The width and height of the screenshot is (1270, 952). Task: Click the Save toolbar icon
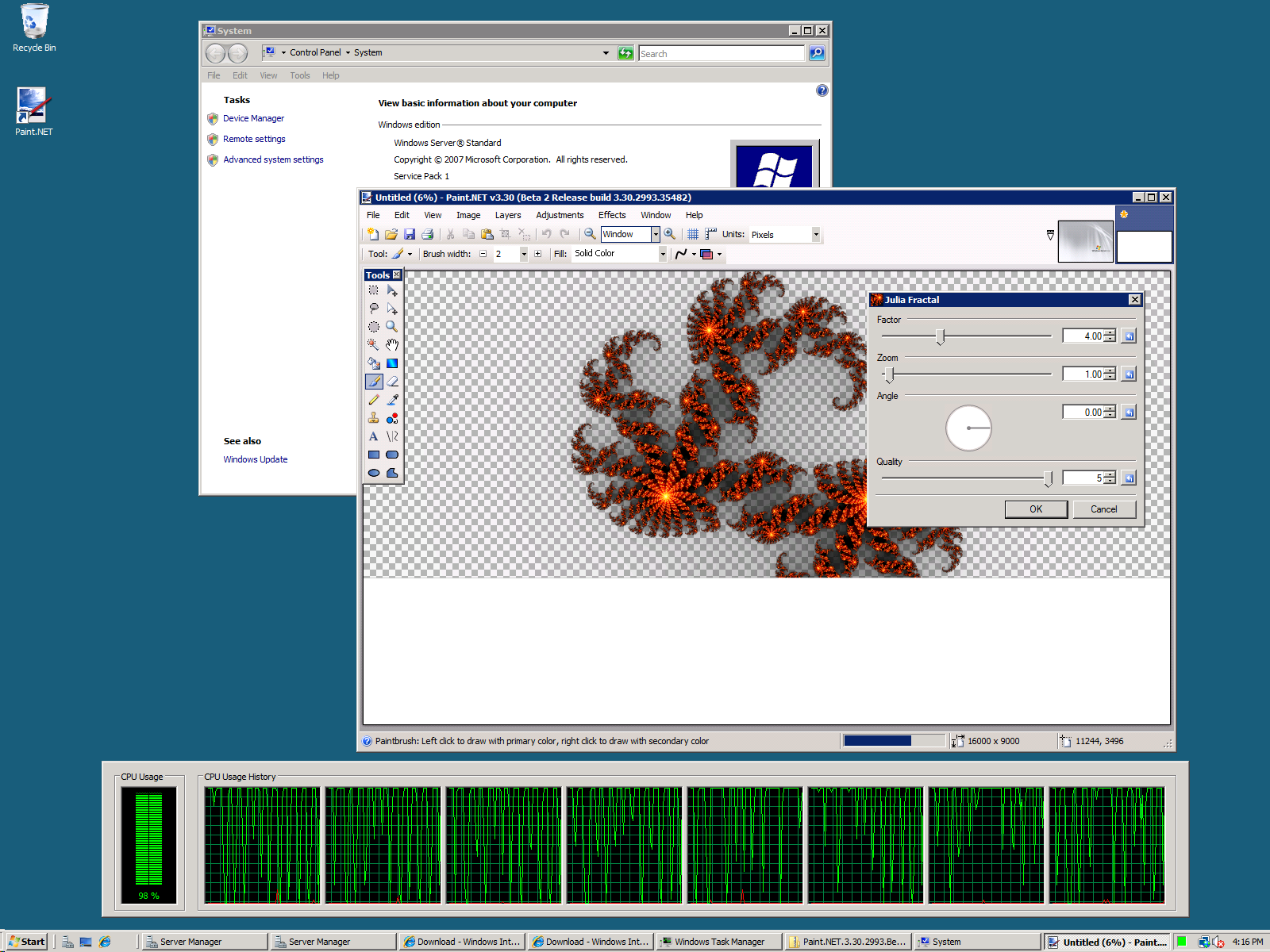click(410, 234)
